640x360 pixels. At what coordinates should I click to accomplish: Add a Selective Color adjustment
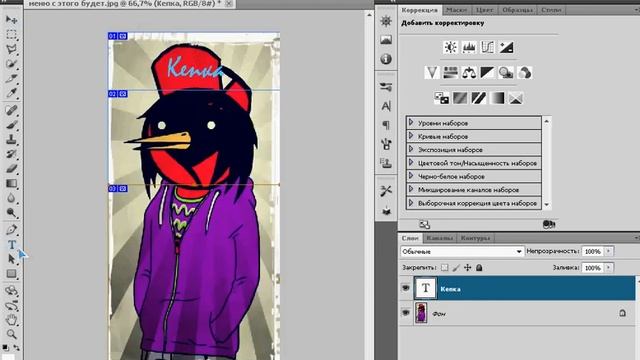[x=516, y=98]
